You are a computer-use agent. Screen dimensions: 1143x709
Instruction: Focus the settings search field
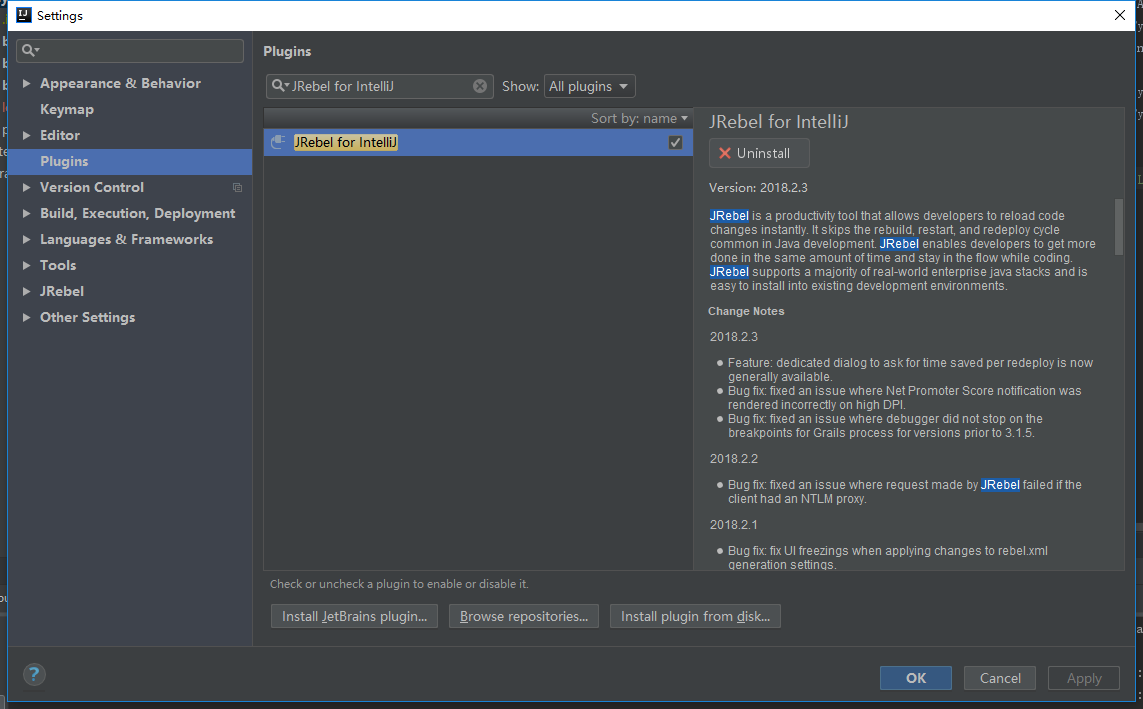(x=130, y=50)
